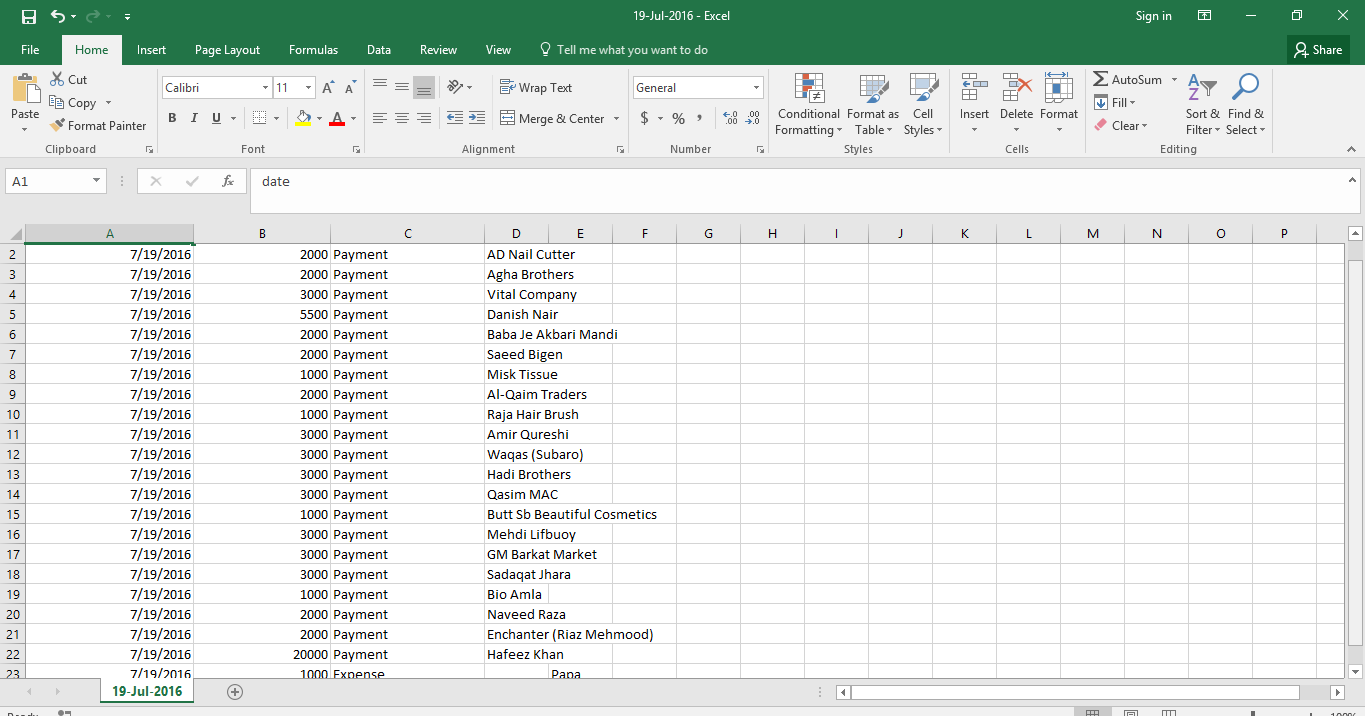Switch to the Data tab
Image resolution: width=1365 pixels, height=716 pixels.
(x=379, y=50)
